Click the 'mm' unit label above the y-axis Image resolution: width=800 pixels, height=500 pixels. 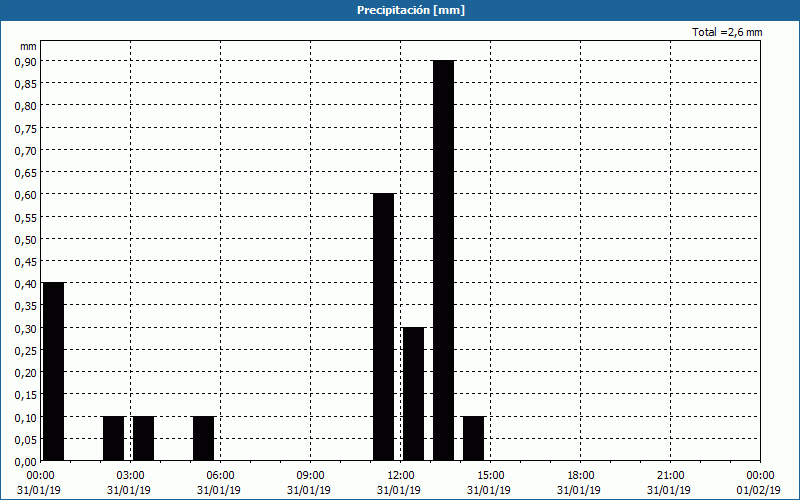pos(28,46)
